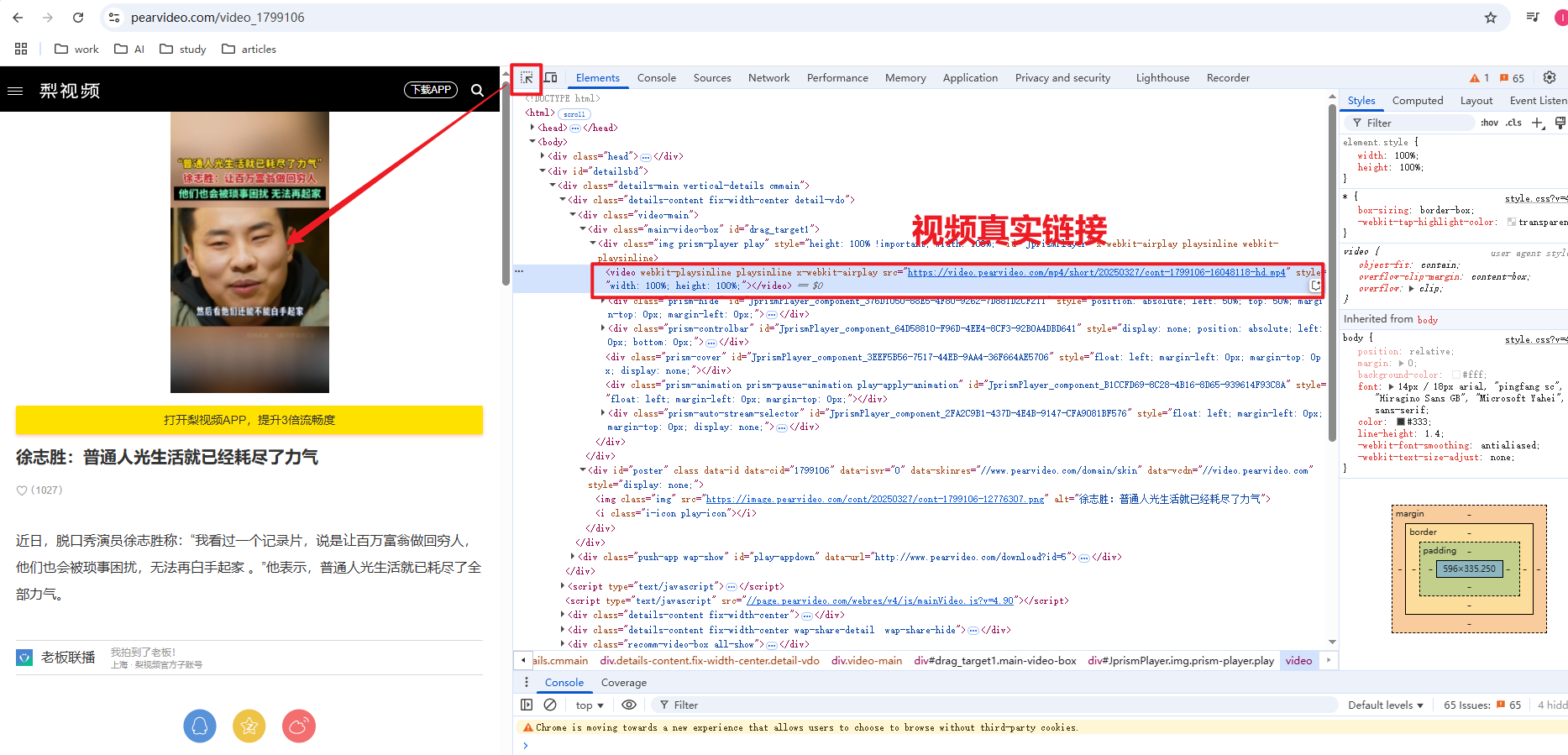
Task: Collapse the div class="video-main" node
Action: click(x=573, y=215)
